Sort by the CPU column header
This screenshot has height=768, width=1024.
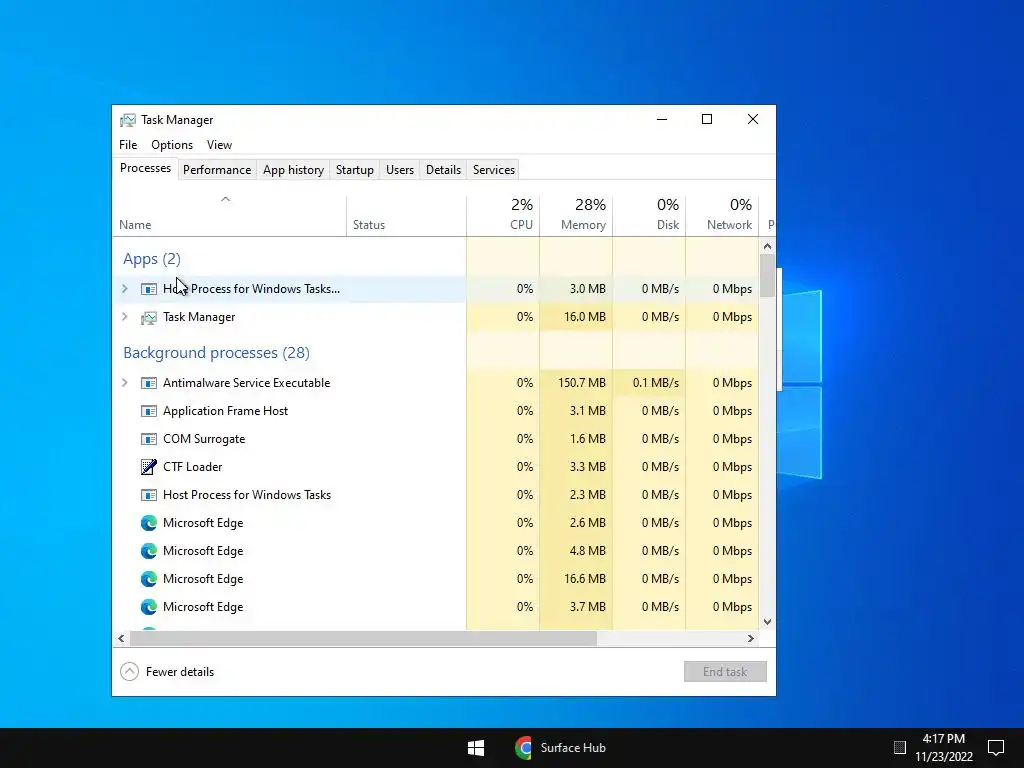504,216
